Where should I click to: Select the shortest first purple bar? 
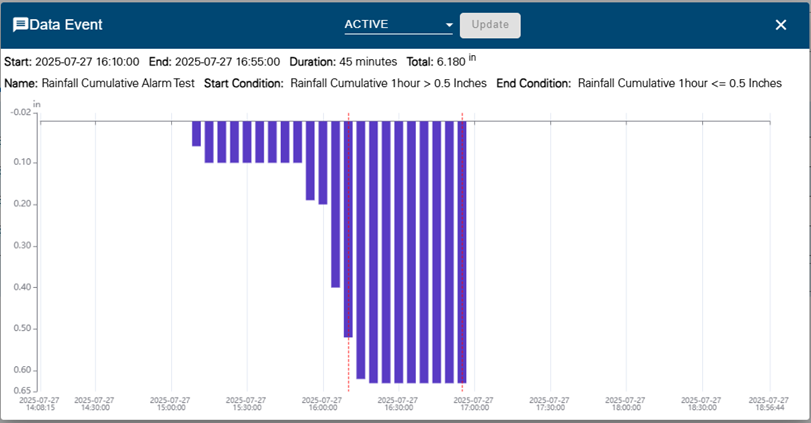pos(197,133)
